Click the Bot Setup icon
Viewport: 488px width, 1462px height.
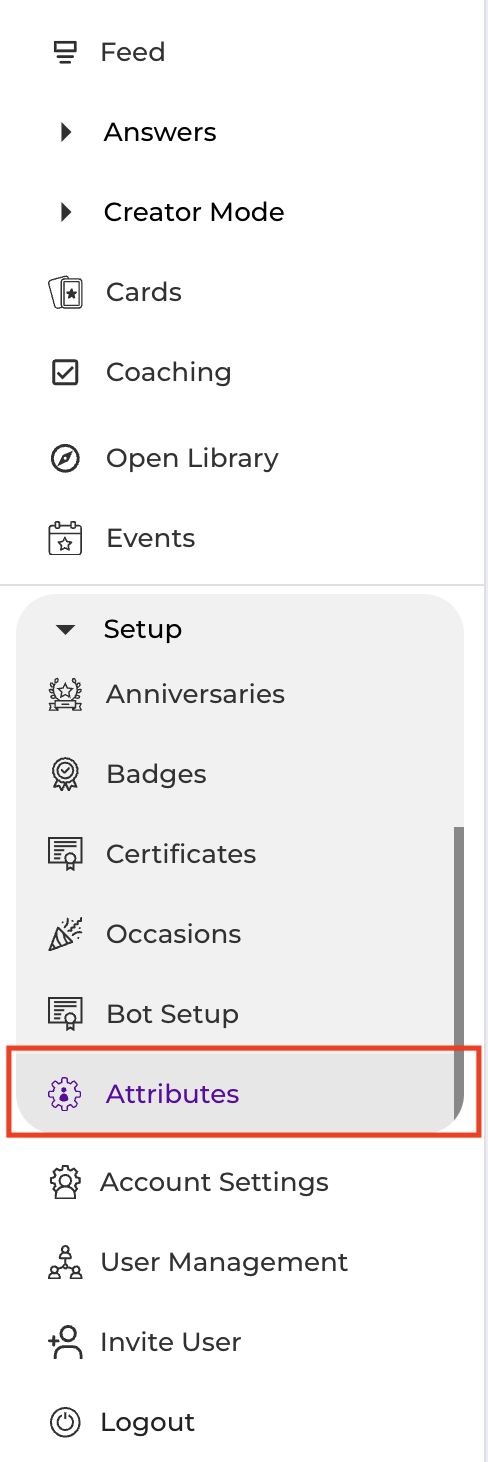pos(65,1014)
